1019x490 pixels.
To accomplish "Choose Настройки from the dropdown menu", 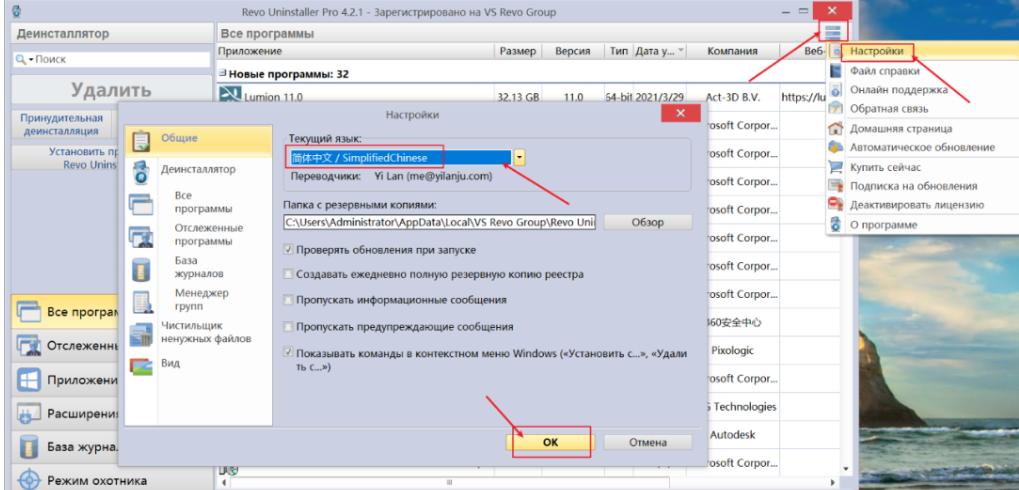I will (x=877, y=51).
